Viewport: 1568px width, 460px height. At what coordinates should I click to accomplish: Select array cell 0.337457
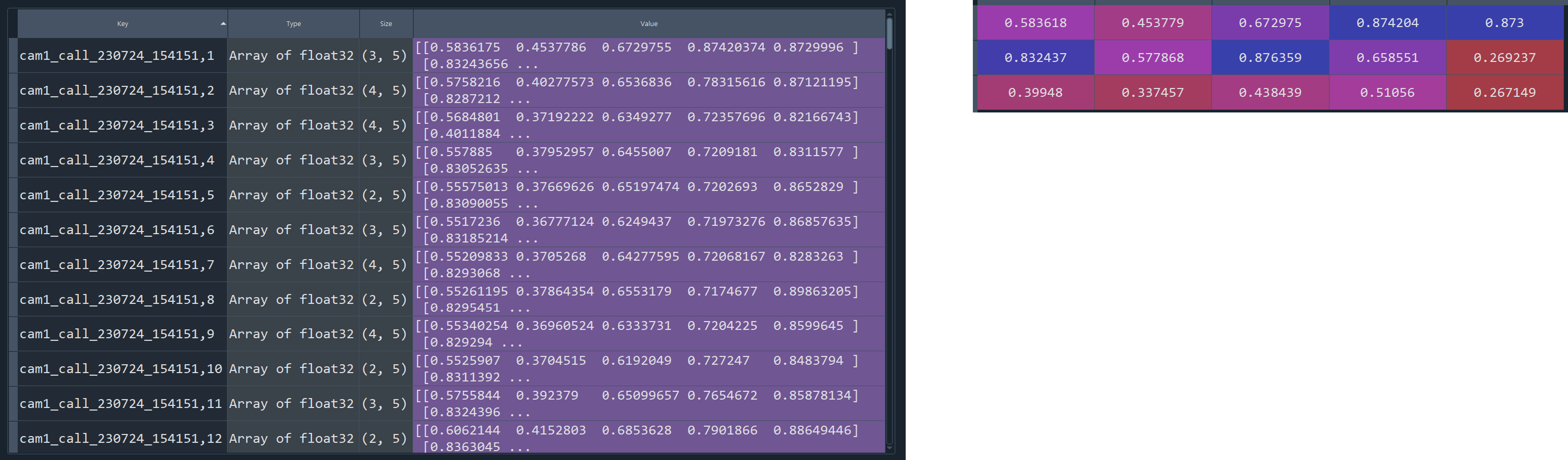(x=1152, y=92)
